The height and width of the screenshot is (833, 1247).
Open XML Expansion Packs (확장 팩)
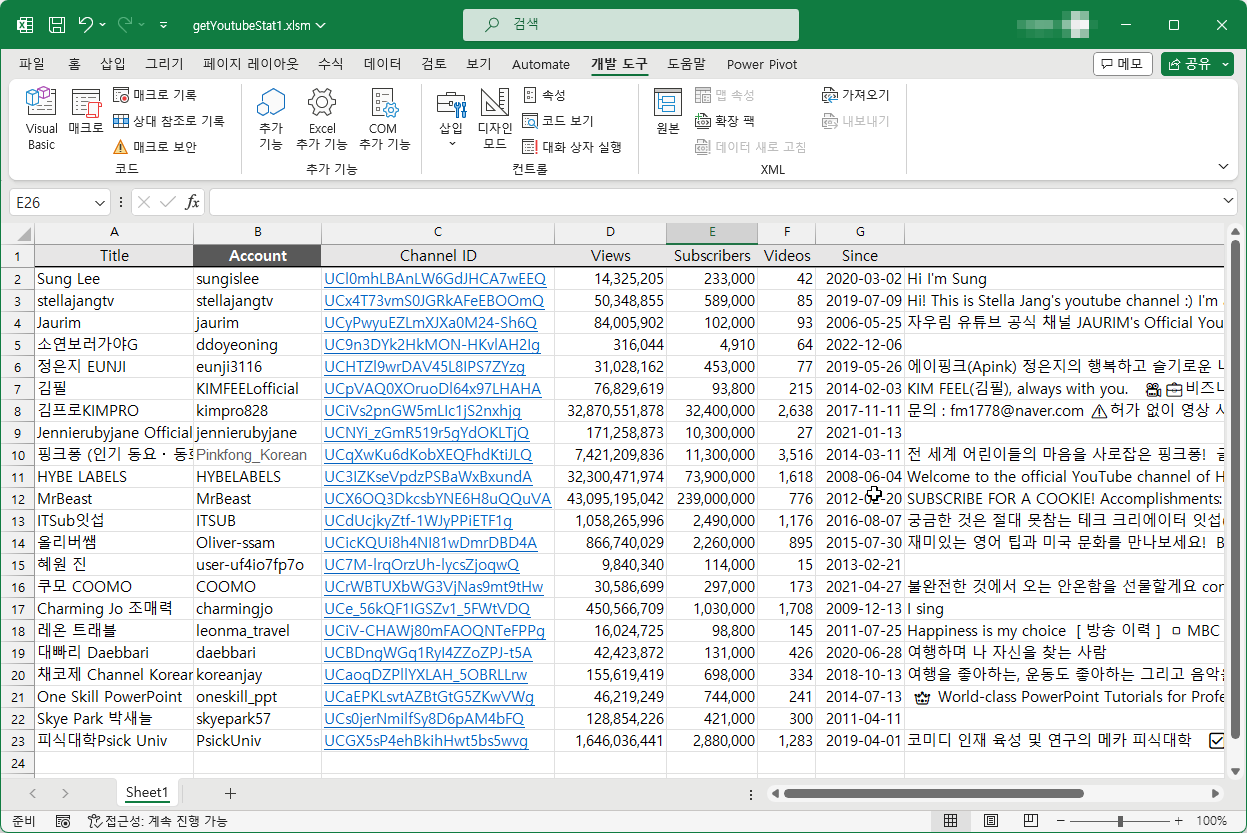[725, 121]
